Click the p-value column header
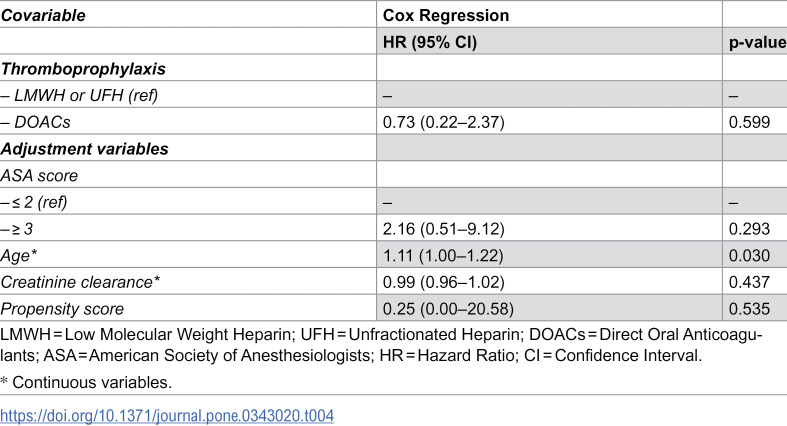Screen dimensions: 787x426 point(757,42)
